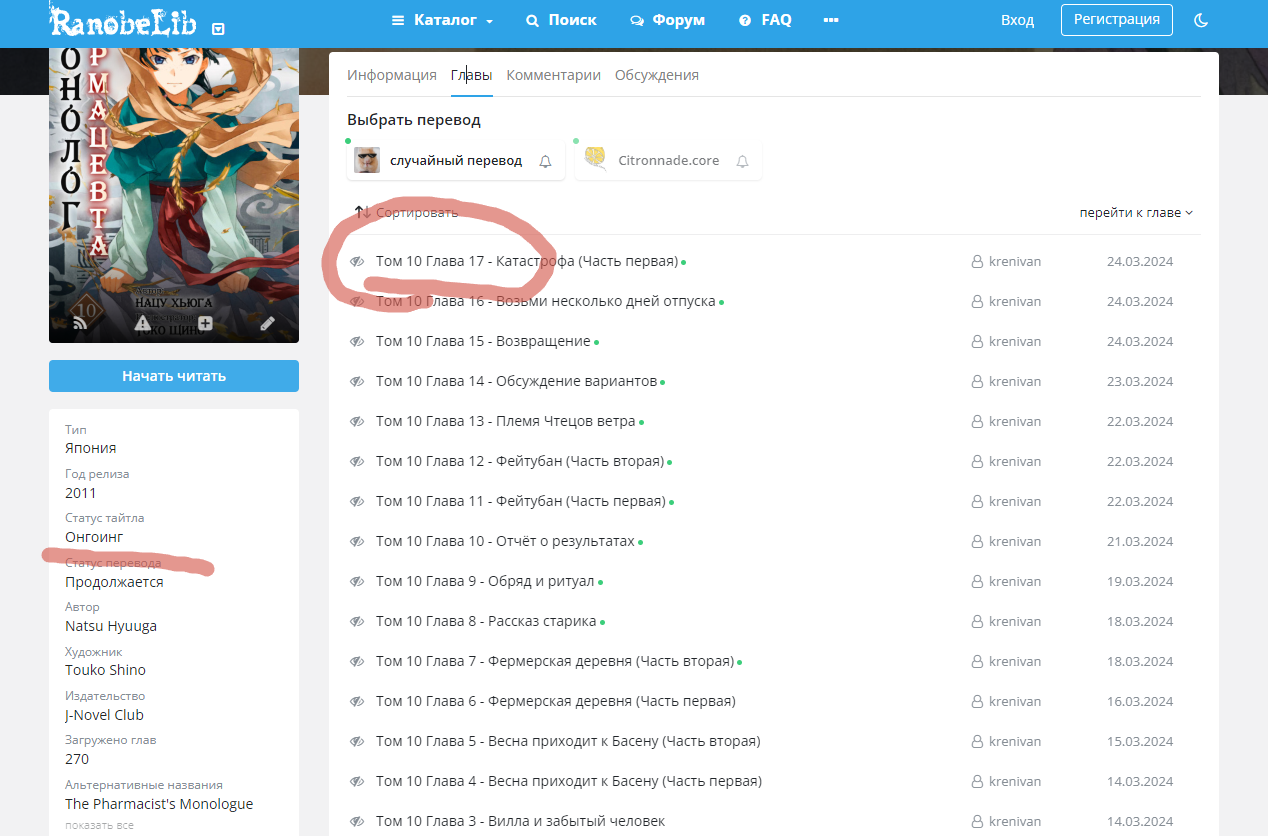This screenshot has height=836, width=1268.
Task: Click the sort arrows icon beside Сортировать
Action: (363, 212)
